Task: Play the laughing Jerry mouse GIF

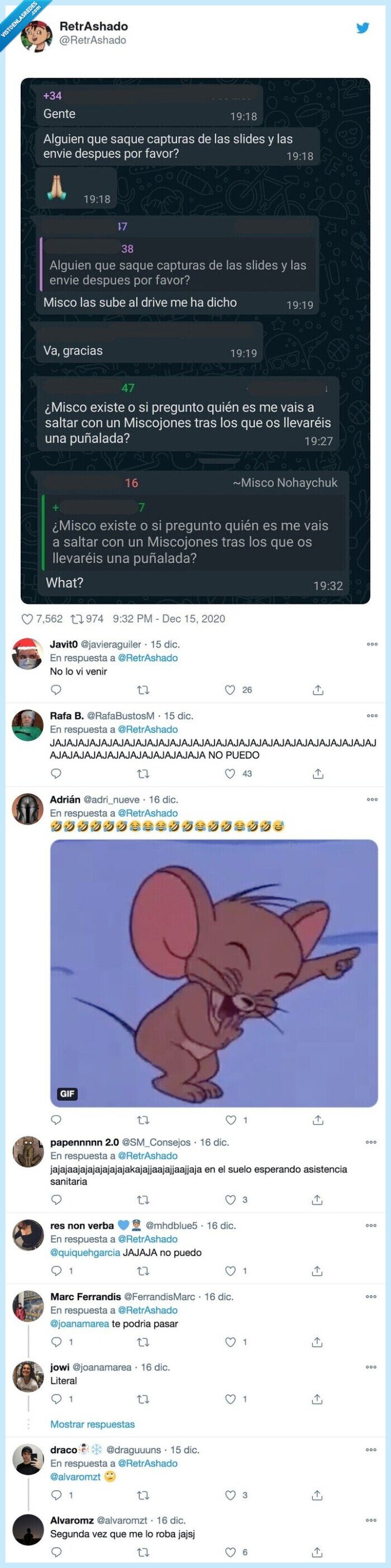Action: 214,973
